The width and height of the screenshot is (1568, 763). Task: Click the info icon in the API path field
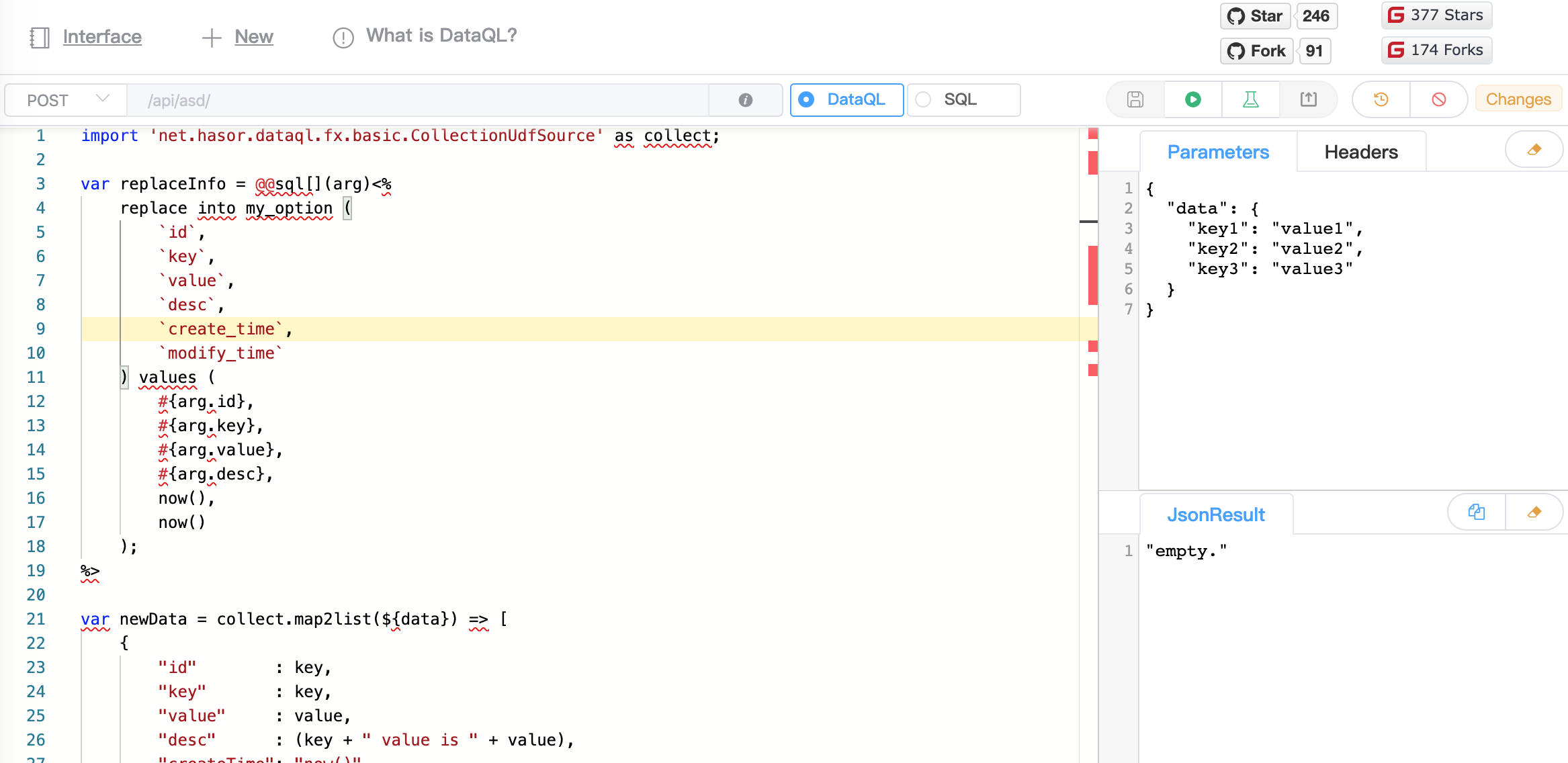click(745, 100)
